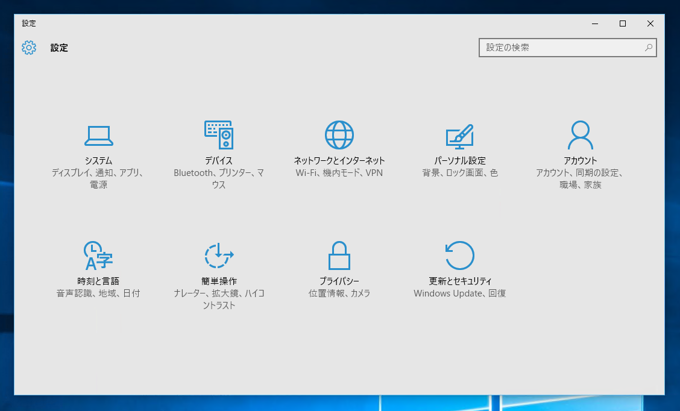
Task: Open the プライバシー padlock icon
Action: point(339,255)
